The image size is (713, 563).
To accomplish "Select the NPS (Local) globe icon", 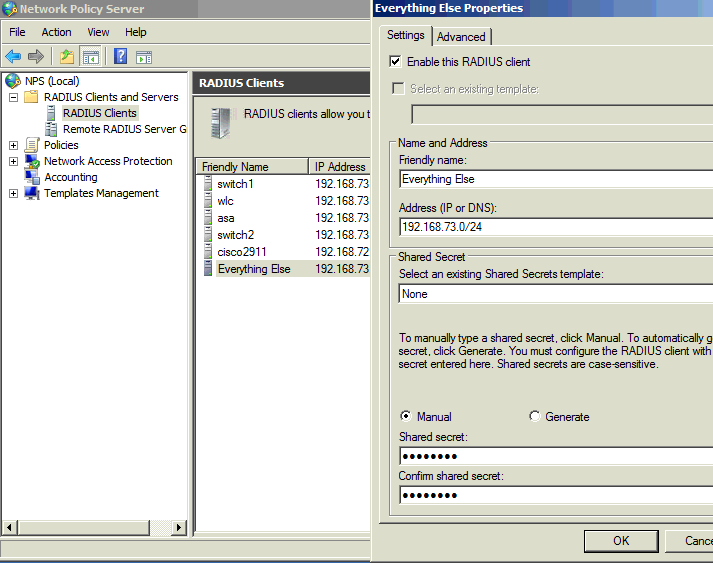I will pyautogui.click(x=13, y=81).
